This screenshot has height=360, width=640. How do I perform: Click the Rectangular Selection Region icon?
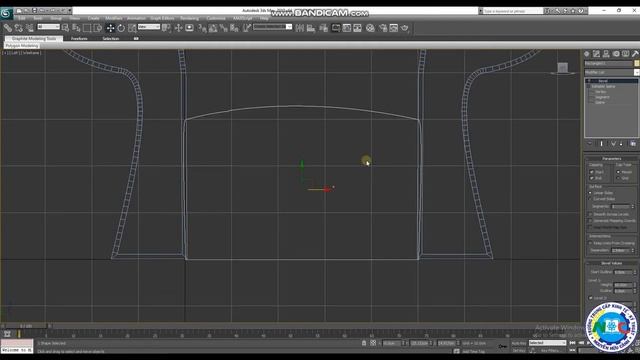tap(87, 28)
